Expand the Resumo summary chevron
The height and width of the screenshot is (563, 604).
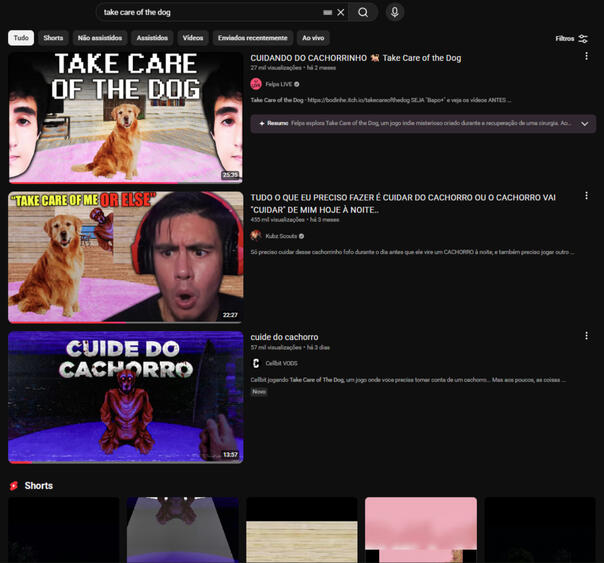(x=584, y=124)
